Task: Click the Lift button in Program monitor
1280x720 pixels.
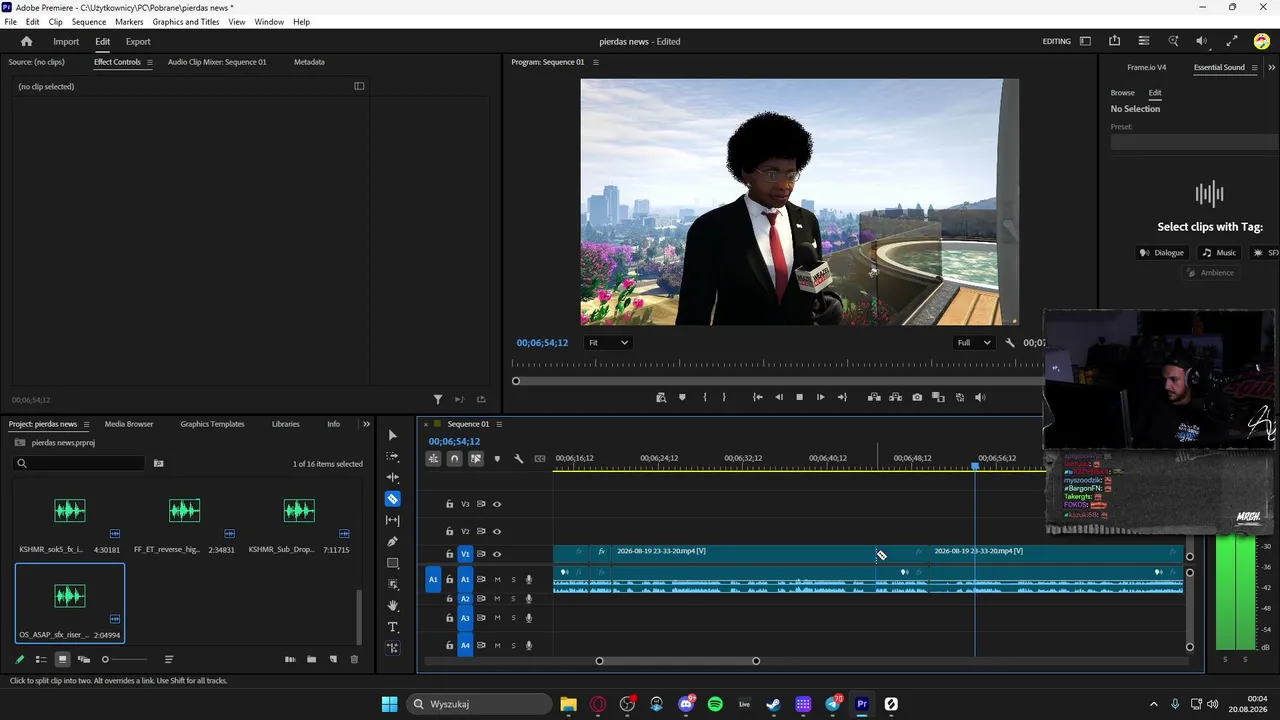Action: (x=874, y=397)
